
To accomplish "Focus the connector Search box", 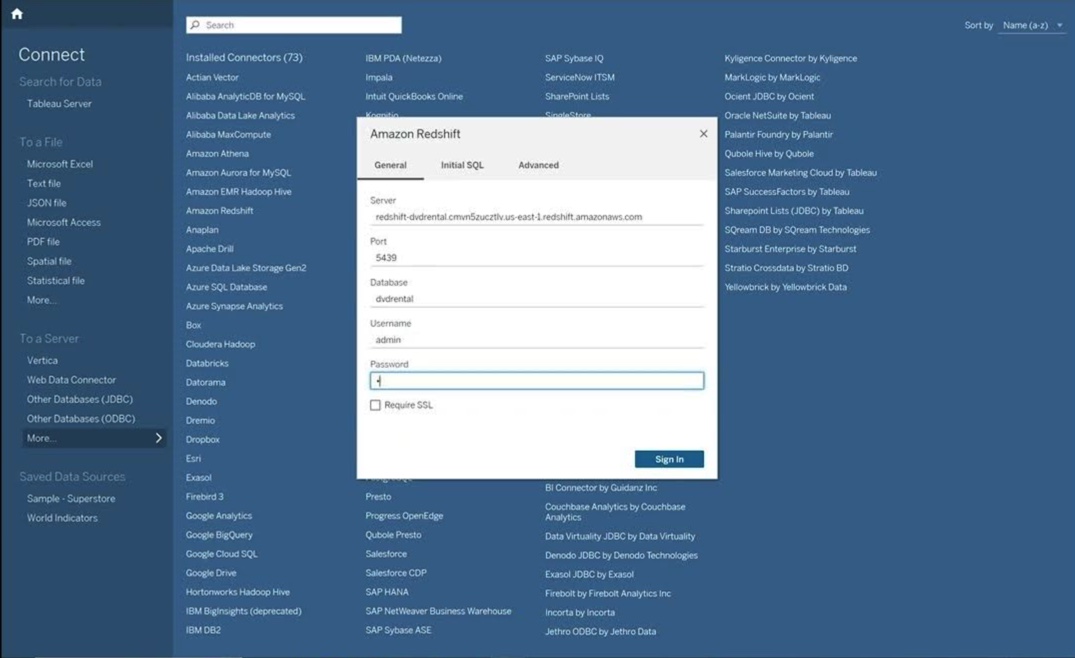I will (x=300, y=25).
